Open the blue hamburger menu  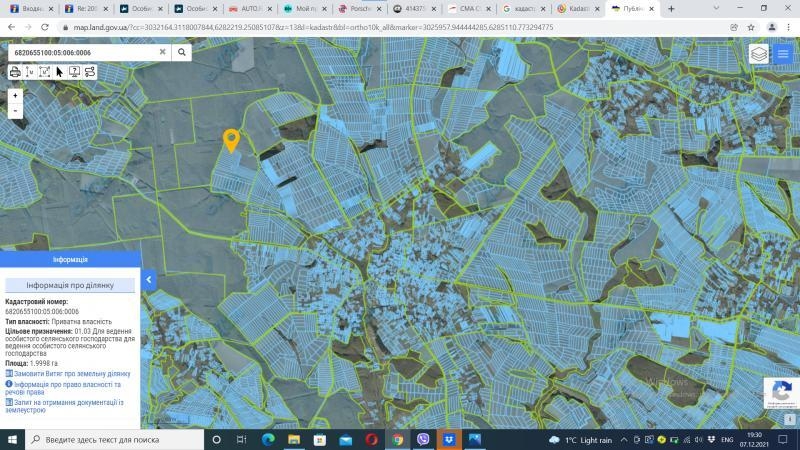click(785, 53)
